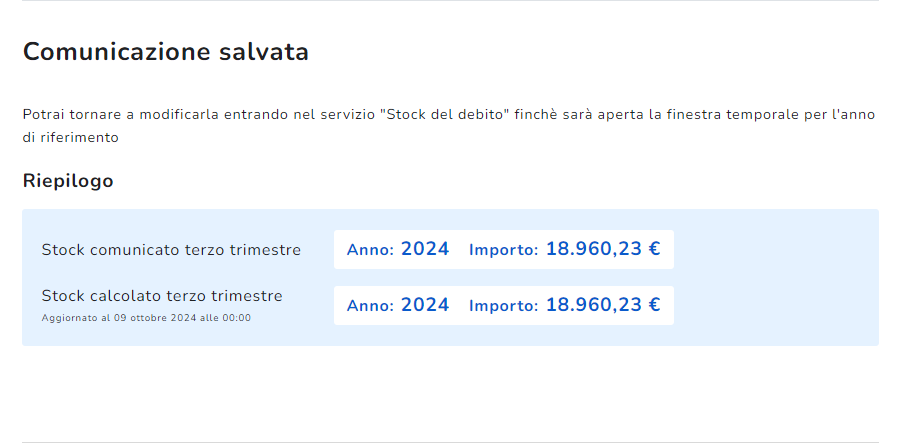Viewport: 922px width, 445px height.
Task: Click the quoted "Stock del debito" service name
Action: coord(448,115)
